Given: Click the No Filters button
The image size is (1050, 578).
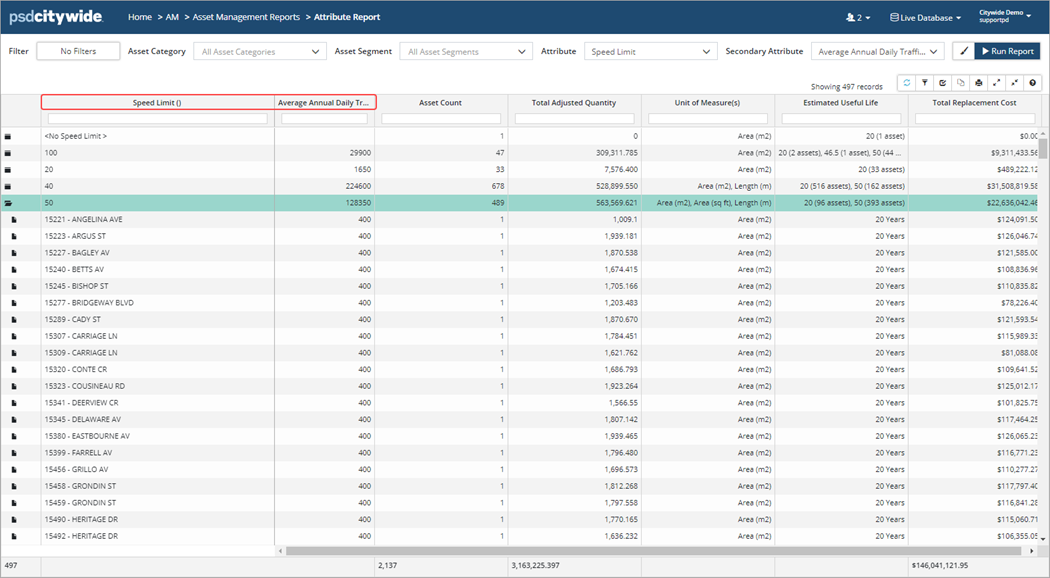Looking at the screenshot, I should coord(78,51).
